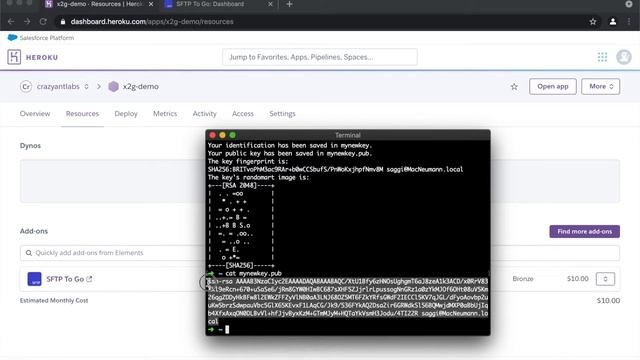Select the Resources tab
The width and height of the screenshot is (640, 360).
pyautogui.click(x=82, y=113)
